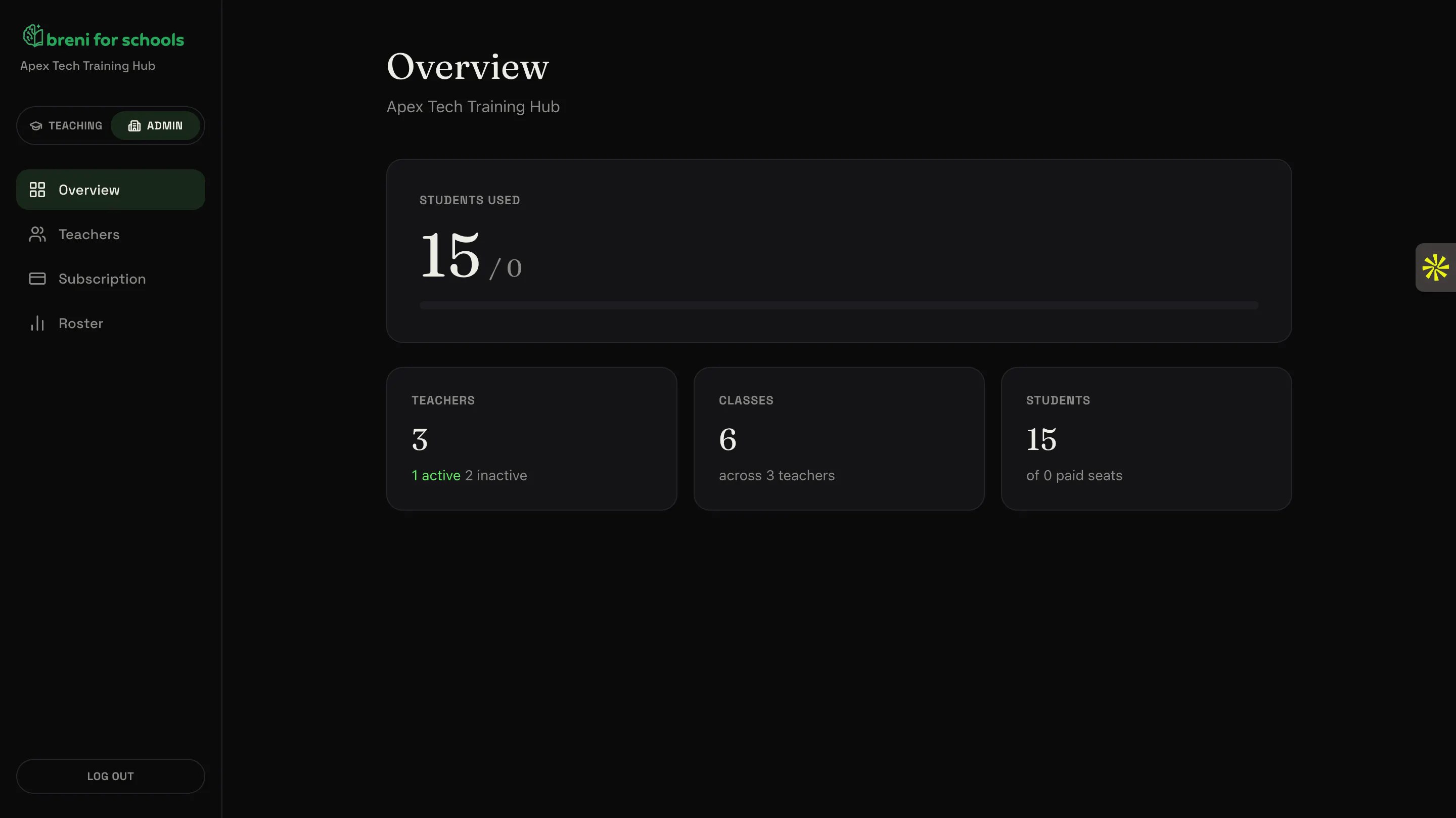
Task: Open the Teachers page
Action: 111,235
